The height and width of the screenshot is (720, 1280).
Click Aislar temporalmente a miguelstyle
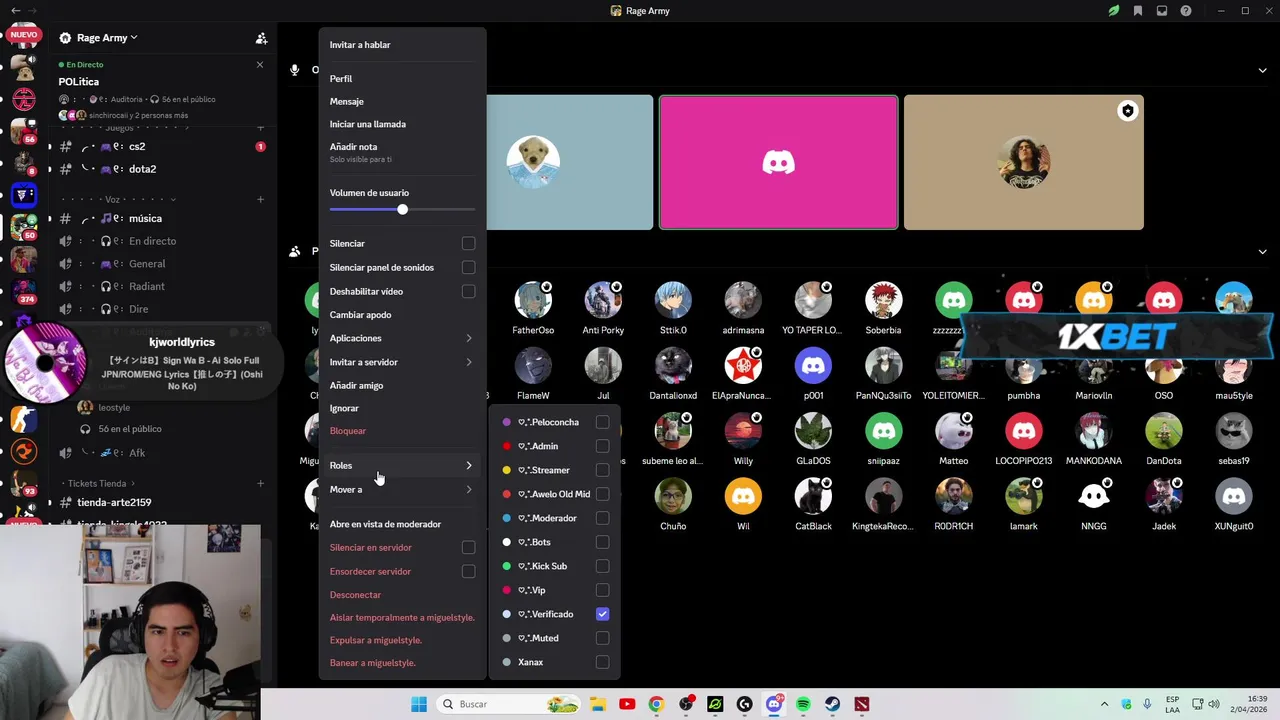402,617
